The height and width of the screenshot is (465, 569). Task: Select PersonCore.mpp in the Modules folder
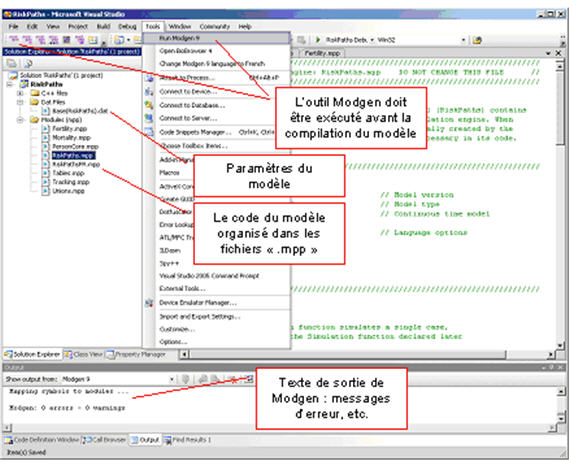[75, 147]
